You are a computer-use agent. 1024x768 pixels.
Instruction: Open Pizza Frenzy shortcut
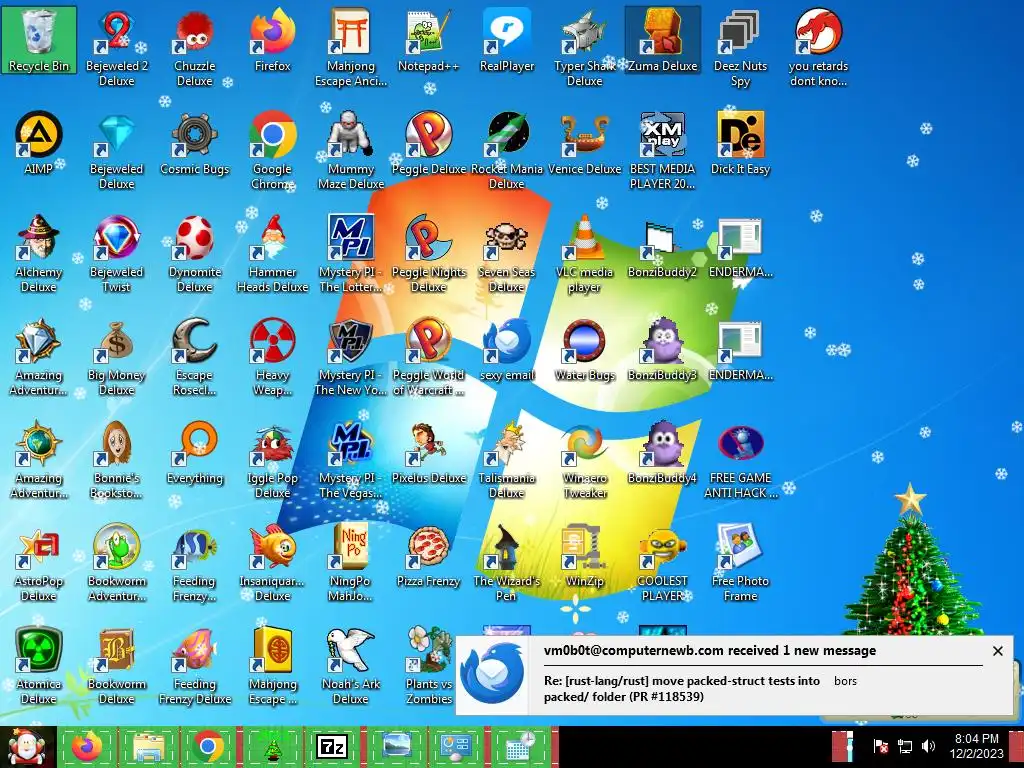(x=428, y=555)
